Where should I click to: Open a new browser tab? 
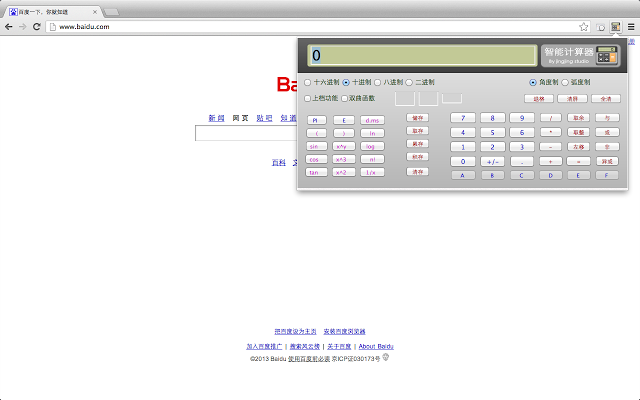click(x=111, y=12)
